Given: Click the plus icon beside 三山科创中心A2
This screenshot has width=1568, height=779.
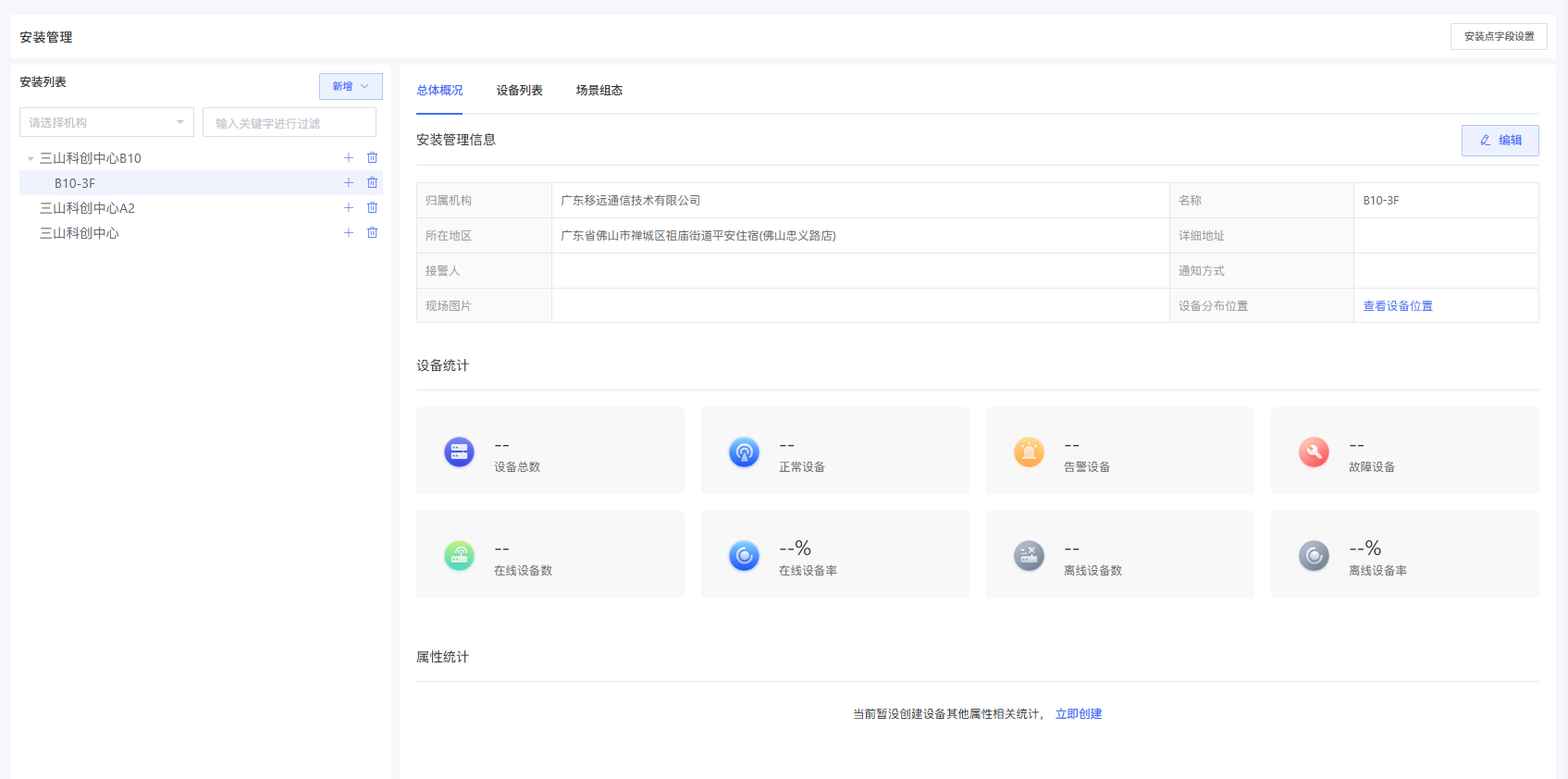Looking at the screenshot, I should click(349, 208).
